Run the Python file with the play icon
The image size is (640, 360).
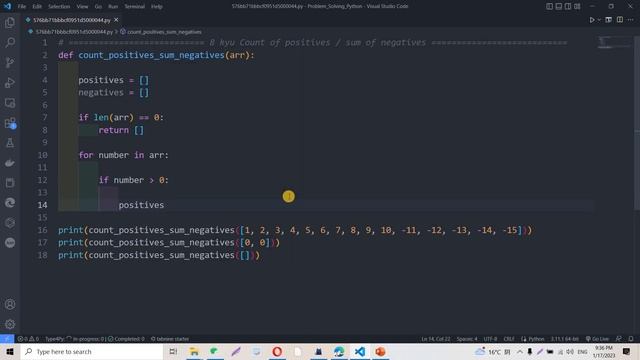pyautogui.click(x=591, y=20)
